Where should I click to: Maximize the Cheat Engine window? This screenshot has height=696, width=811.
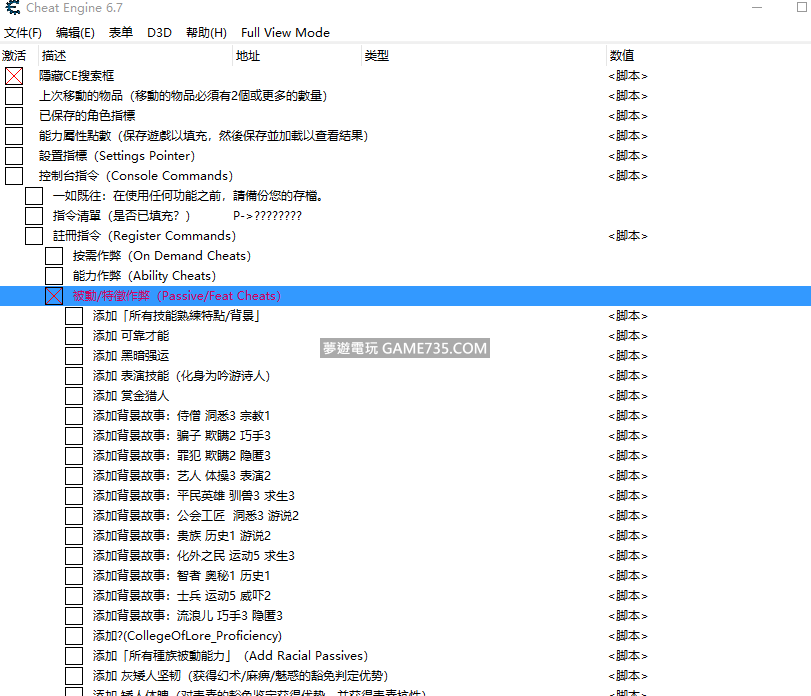(802, 7)
